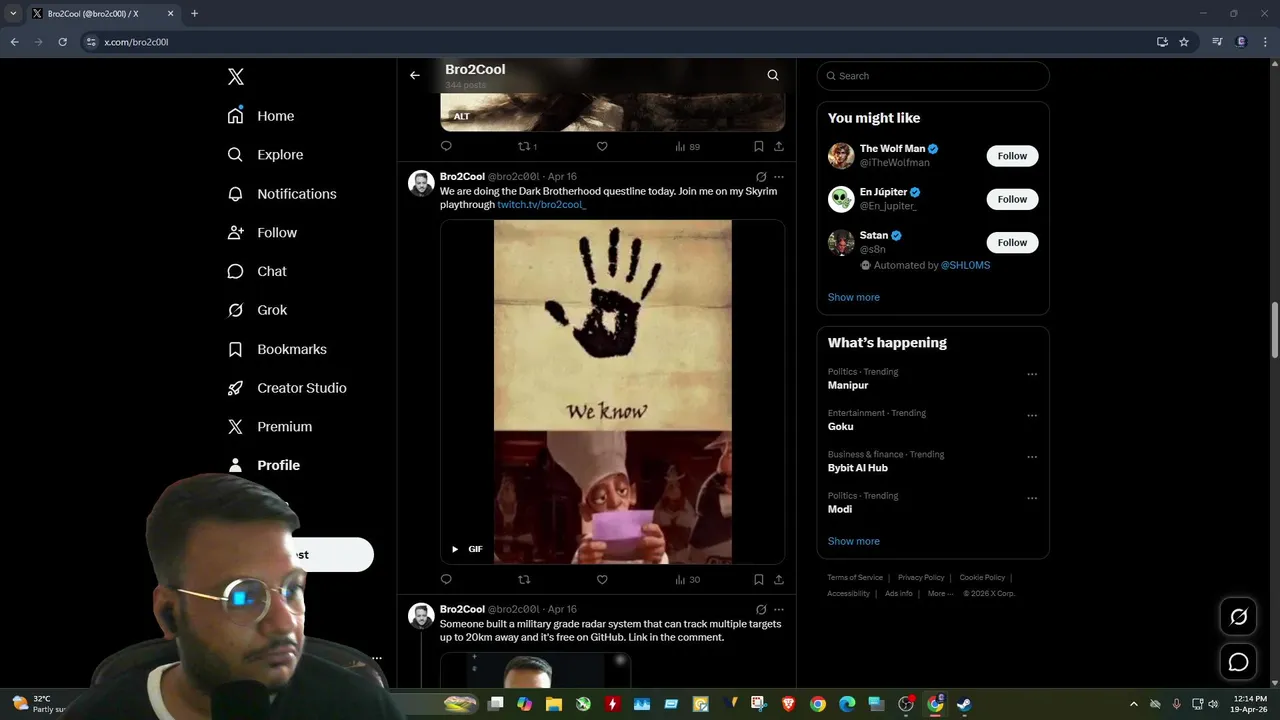The image size is (1280, 720).
Task: Open the twitch.tv/bro2cool_ link
Action: 541,204
